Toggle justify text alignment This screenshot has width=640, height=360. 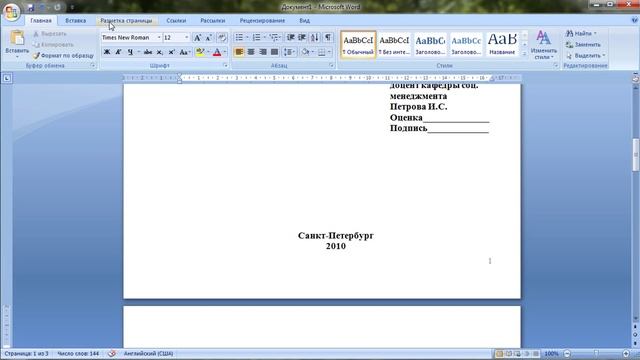(275, 52)
